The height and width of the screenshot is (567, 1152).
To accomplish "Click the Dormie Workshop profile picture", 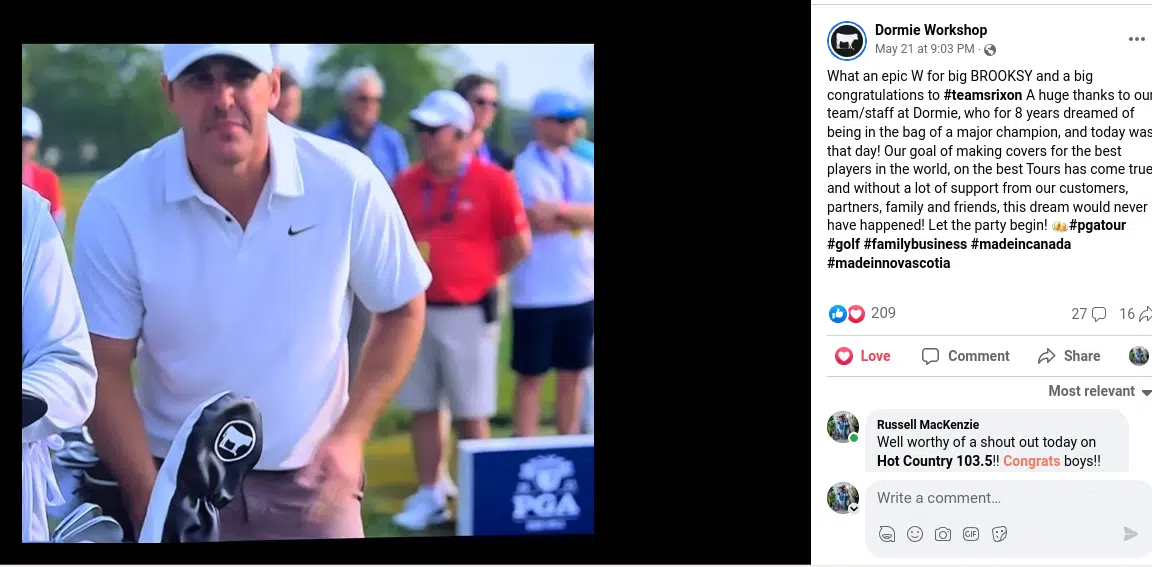I will pyautogui.click(x=846, y=40).
